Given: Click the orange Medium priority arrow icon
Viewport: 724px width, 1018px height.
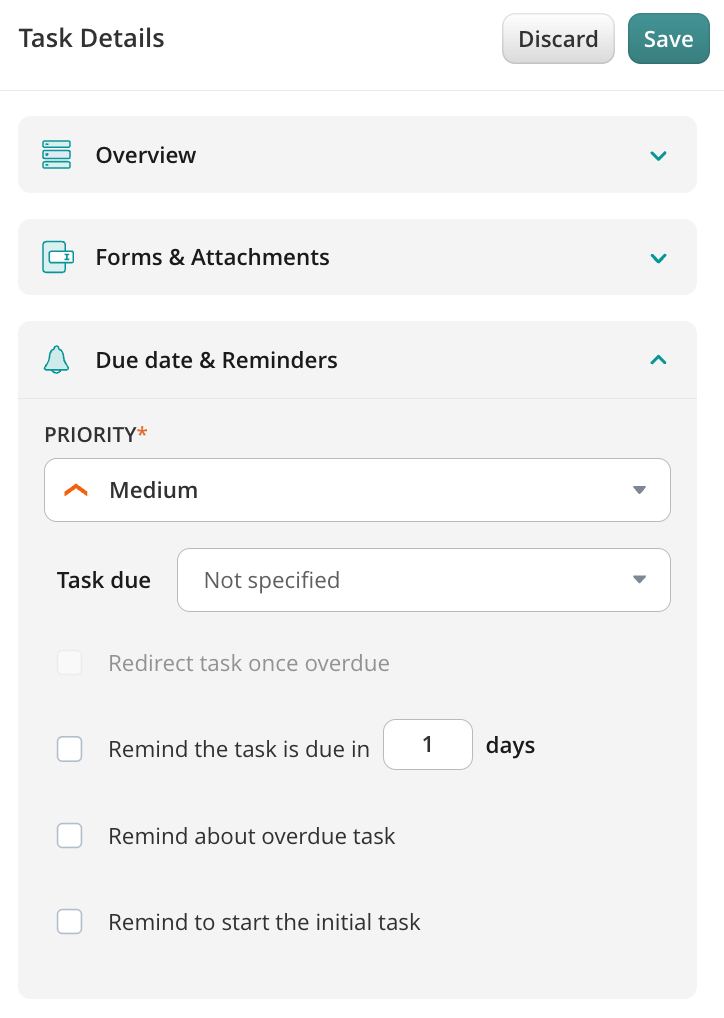Looking at the screenshot, I should pos(76,490).
